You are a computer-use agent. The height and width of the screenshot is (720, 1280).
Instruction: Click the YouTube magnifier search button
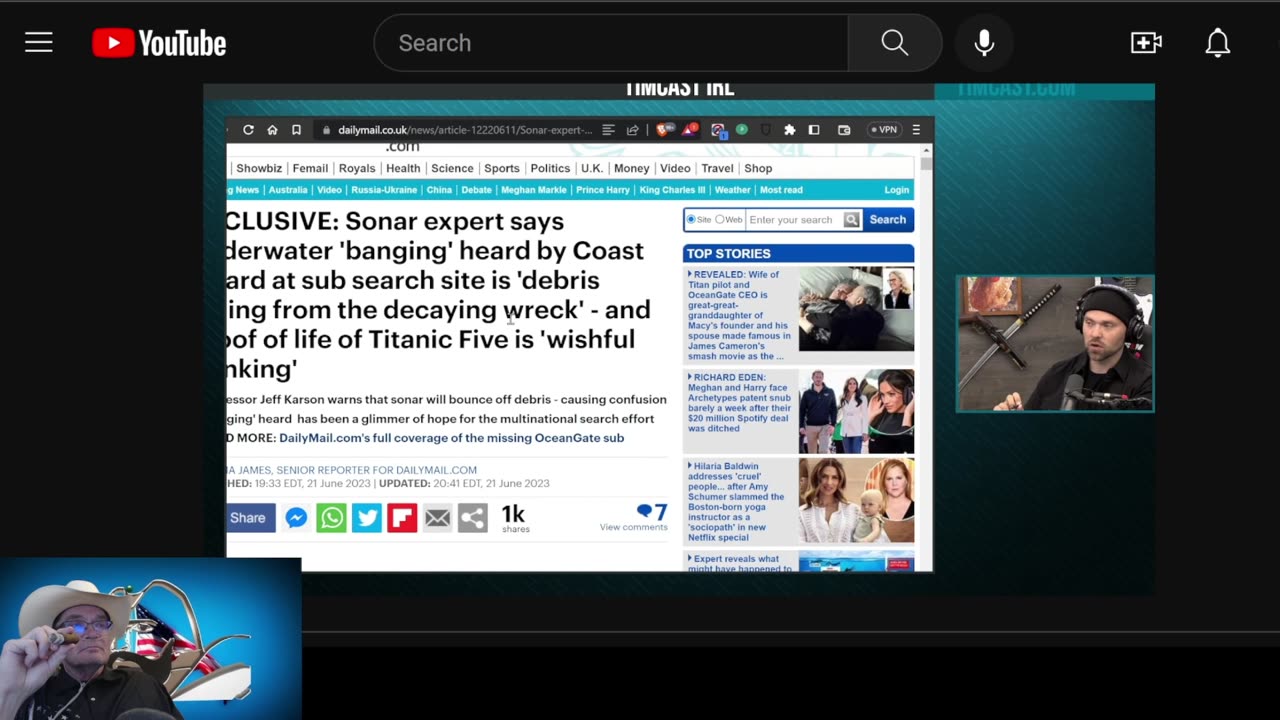pyautogui.click(x=895, y=43)
